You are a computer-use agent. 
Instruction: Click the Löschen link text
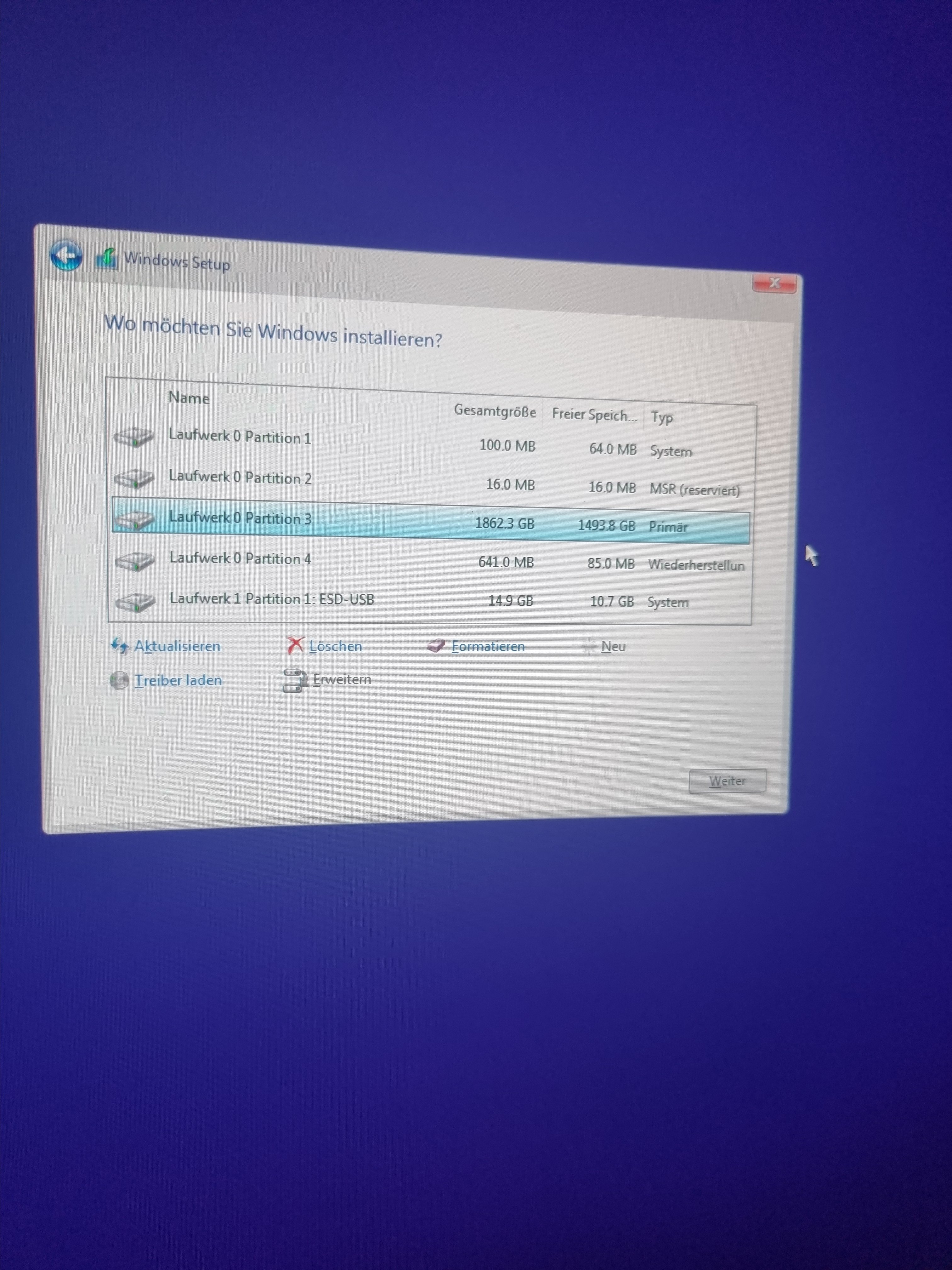point(335,646)
